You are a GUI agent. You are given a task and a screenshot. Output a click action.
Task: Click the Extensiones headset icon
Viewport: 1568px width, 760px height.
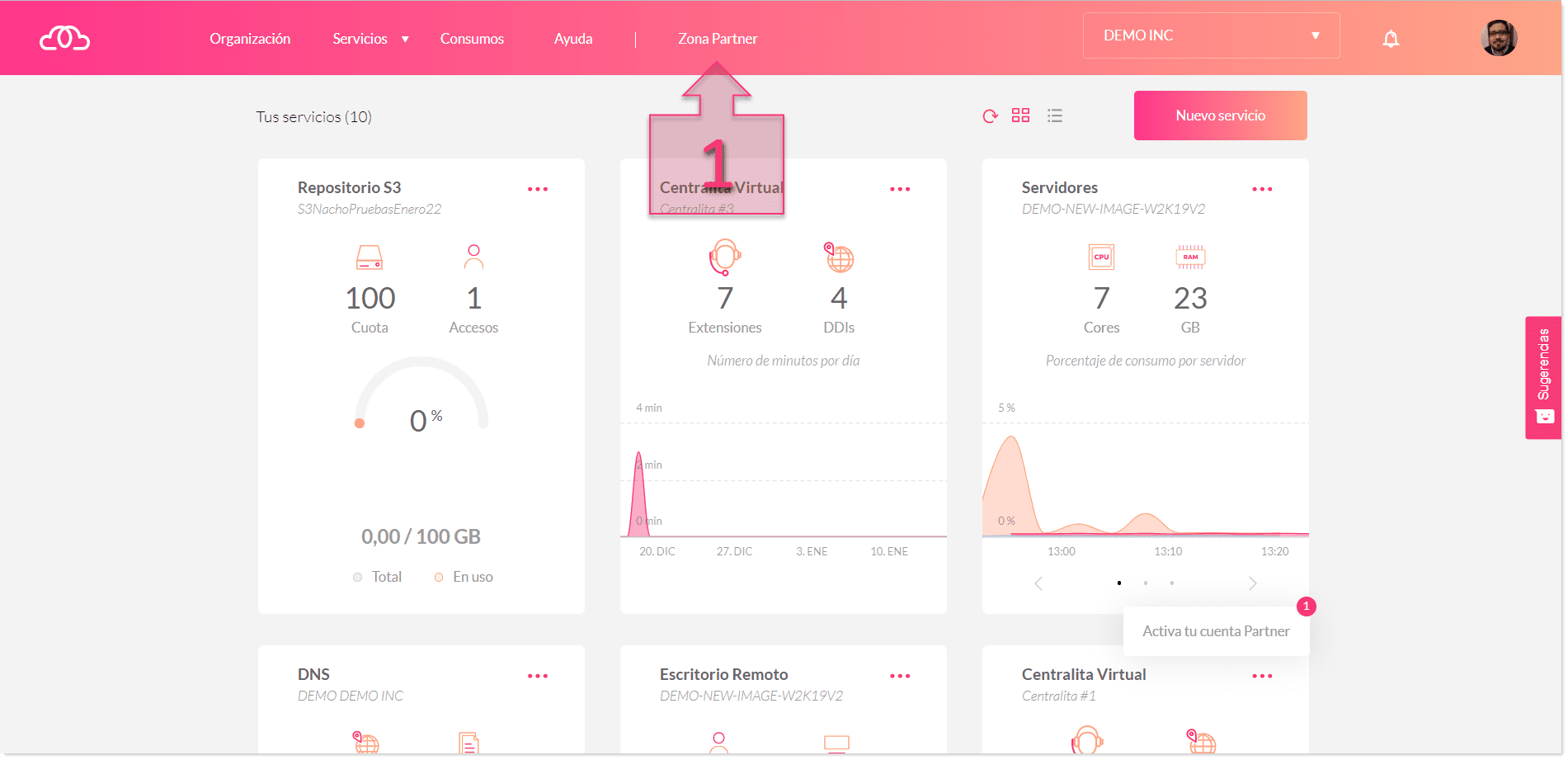pos(725,257)
